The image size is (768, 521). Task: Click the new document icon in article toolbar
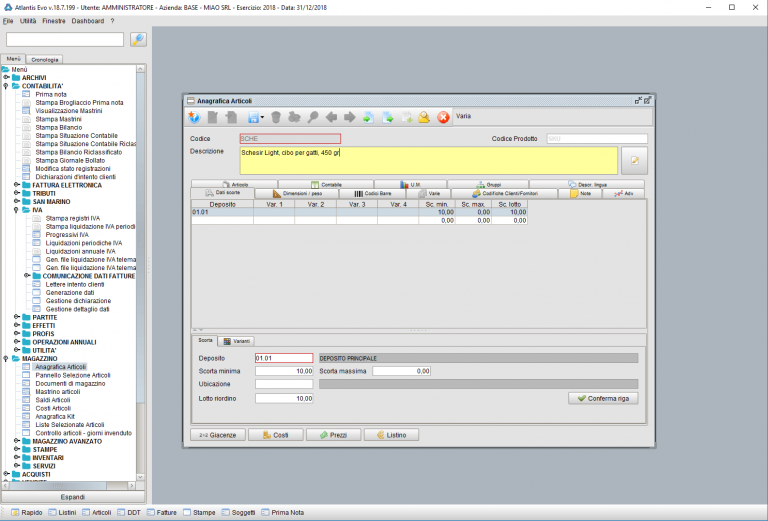tap(213, 117)
